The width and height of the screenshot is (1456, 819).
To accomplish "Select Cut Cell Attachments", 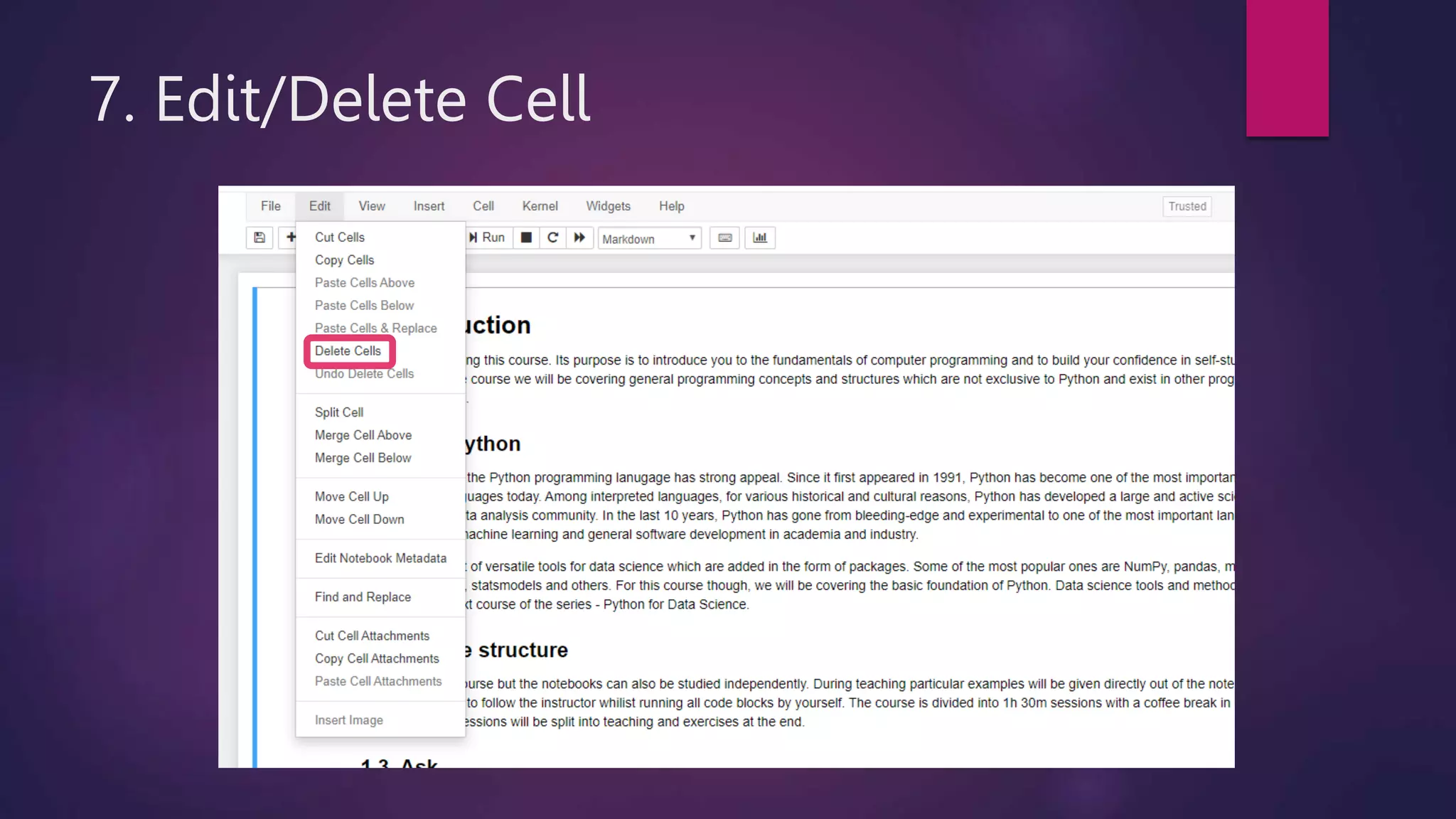I will coord(380,636).
